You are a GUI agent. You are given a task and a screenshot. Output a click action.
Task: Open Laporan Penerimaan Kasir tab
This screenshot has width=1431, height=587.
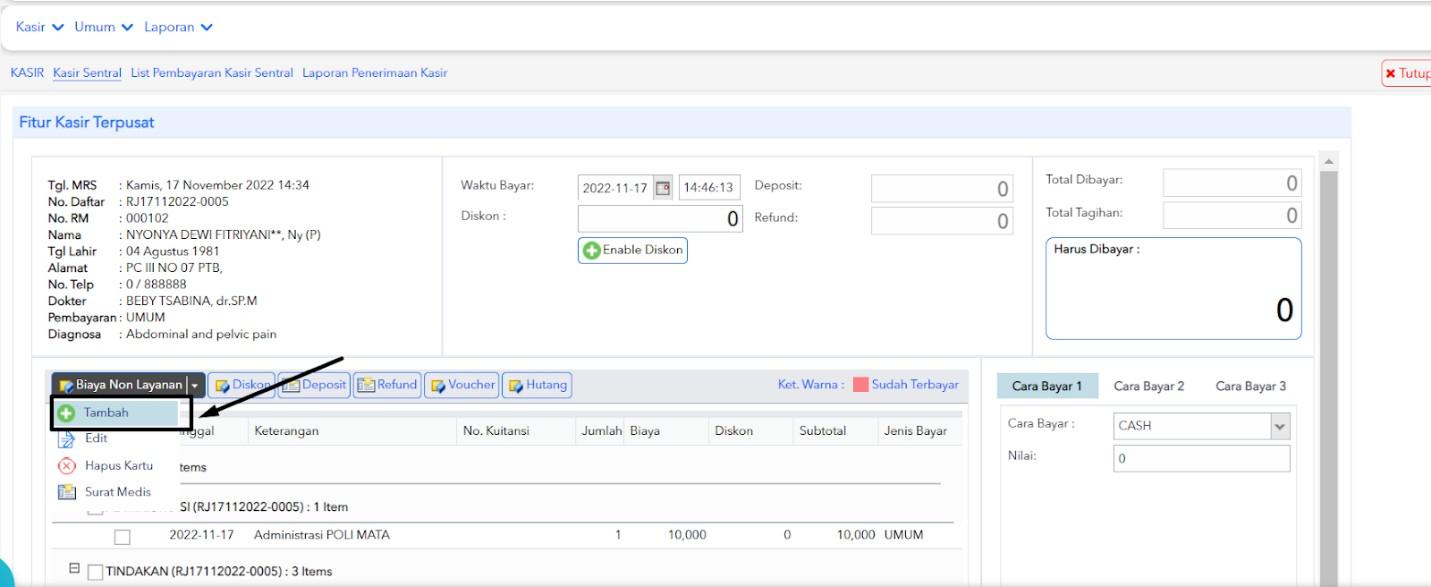click(x=375, y=73)
